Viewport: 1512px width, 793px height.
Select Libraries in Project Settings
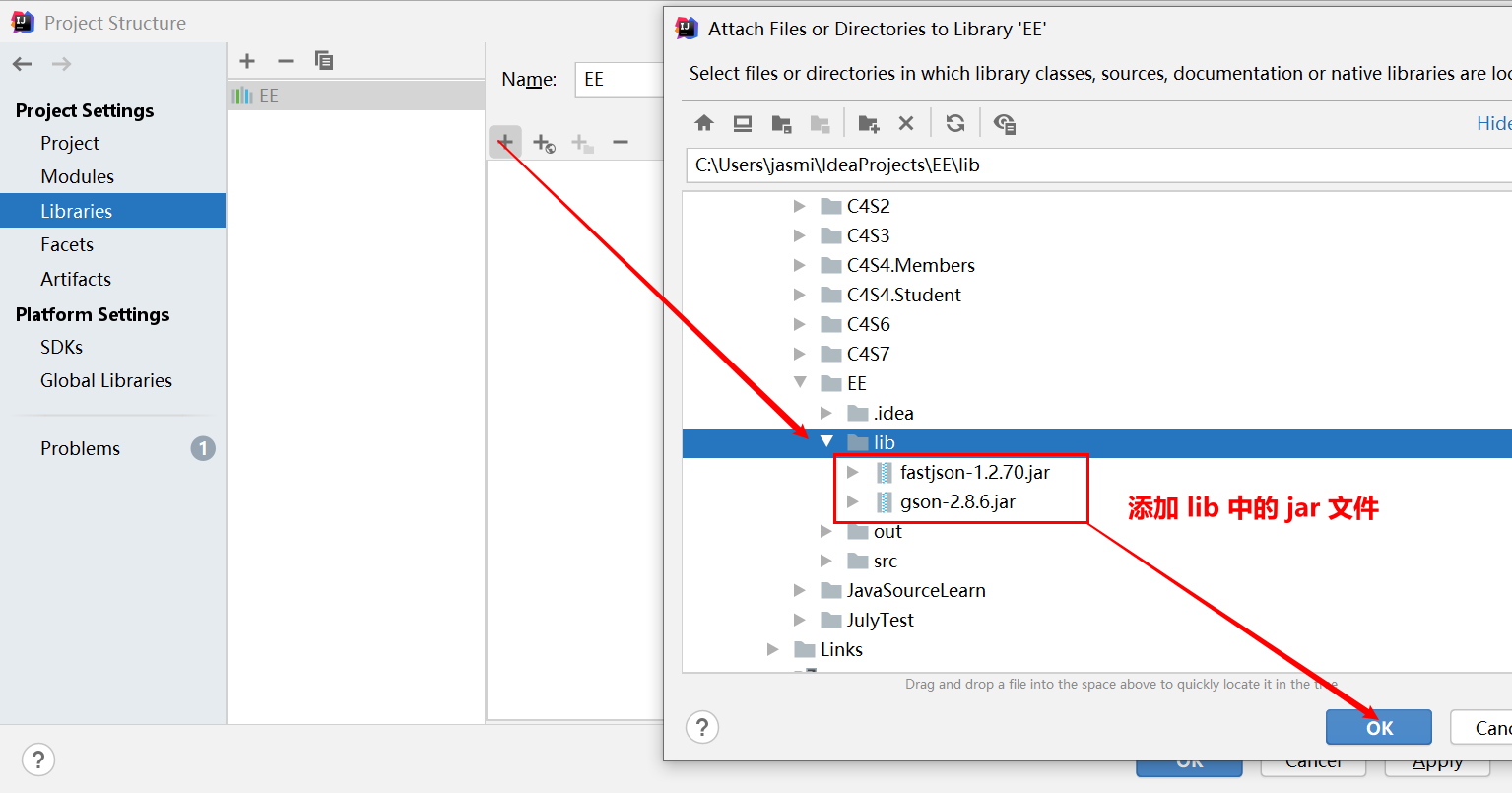coord(112,211)
